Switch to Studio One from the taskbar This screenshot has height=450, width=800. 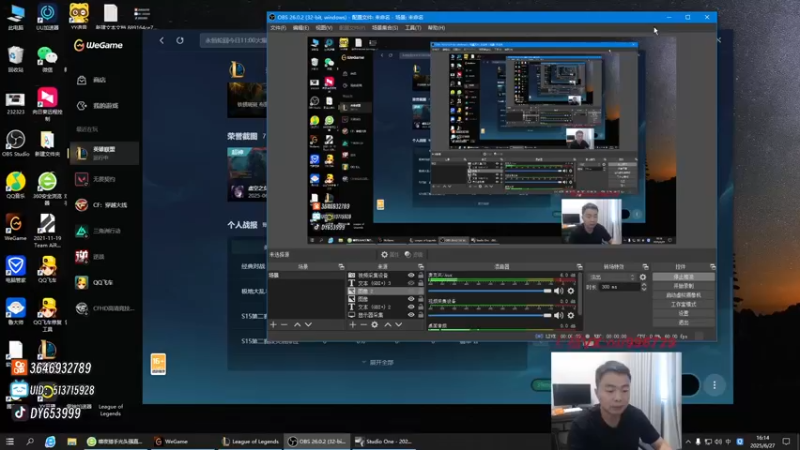[x=383, y=441]
